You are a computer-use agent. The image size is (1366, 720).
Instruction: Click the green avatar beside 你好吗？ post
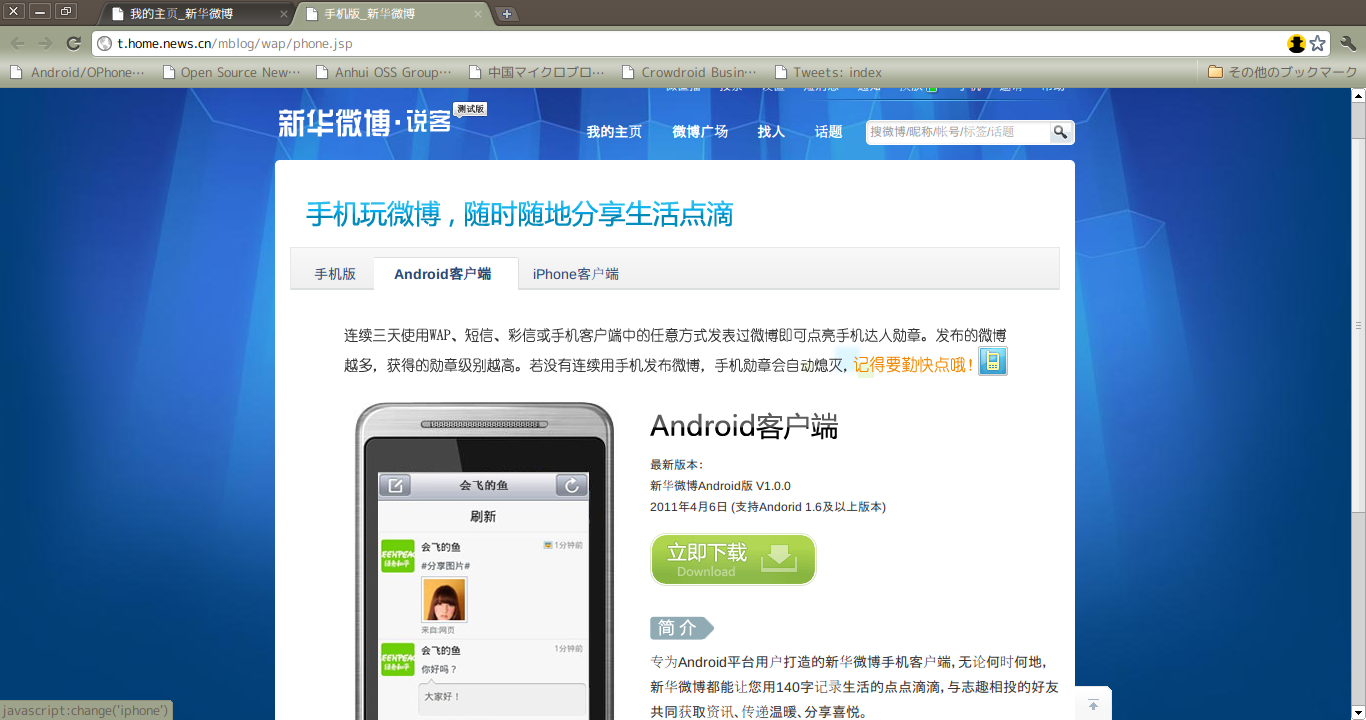tap(398, 659)
